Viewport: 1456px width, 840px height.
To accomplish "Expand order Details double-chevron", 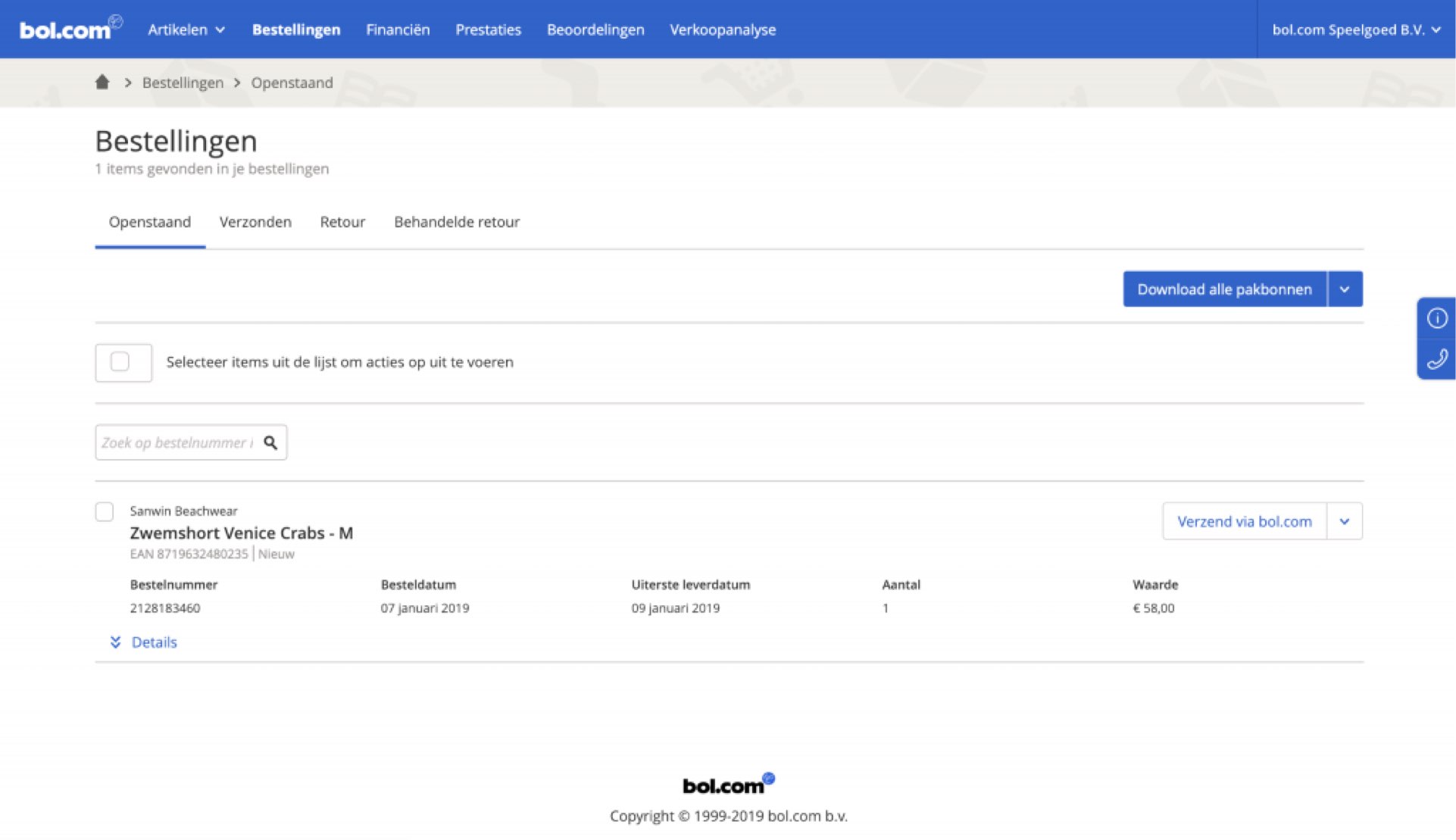I will [116, 642].
